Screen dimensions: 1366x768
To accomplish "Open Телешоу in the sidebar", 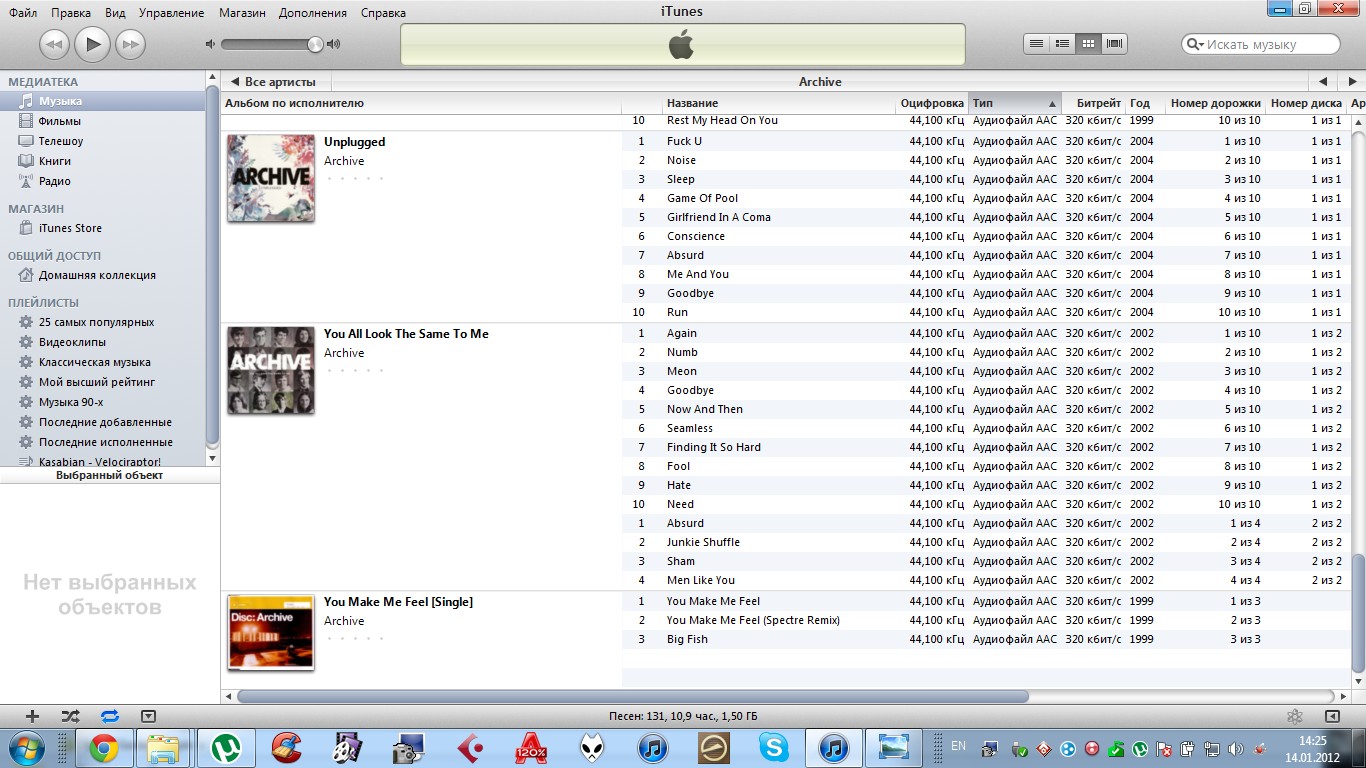I will (61, 141).
